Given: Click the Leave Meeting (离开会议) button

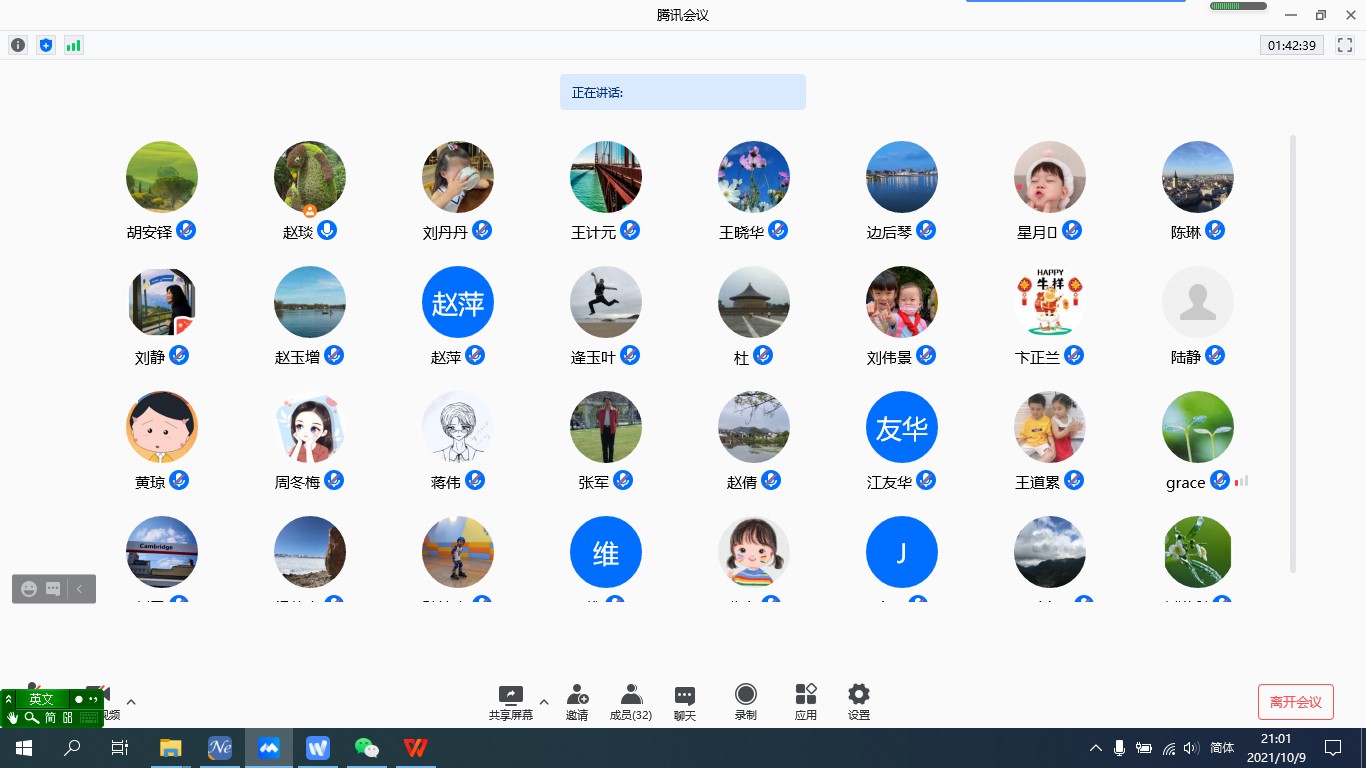Looking at the screenshot, I should click(x=1295, y=702).
